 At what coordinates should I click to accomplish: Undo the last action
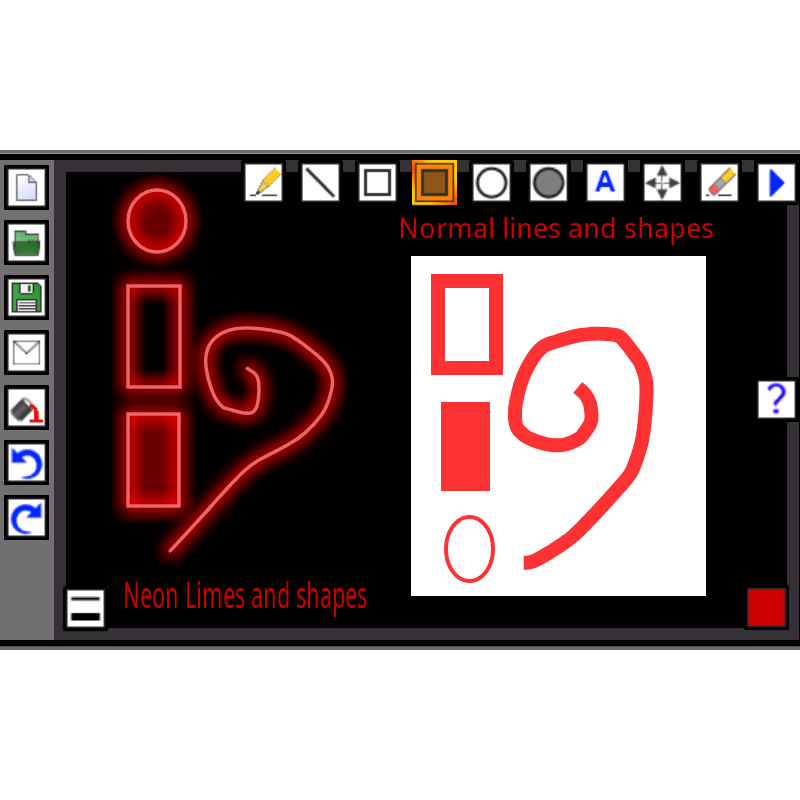27,463
